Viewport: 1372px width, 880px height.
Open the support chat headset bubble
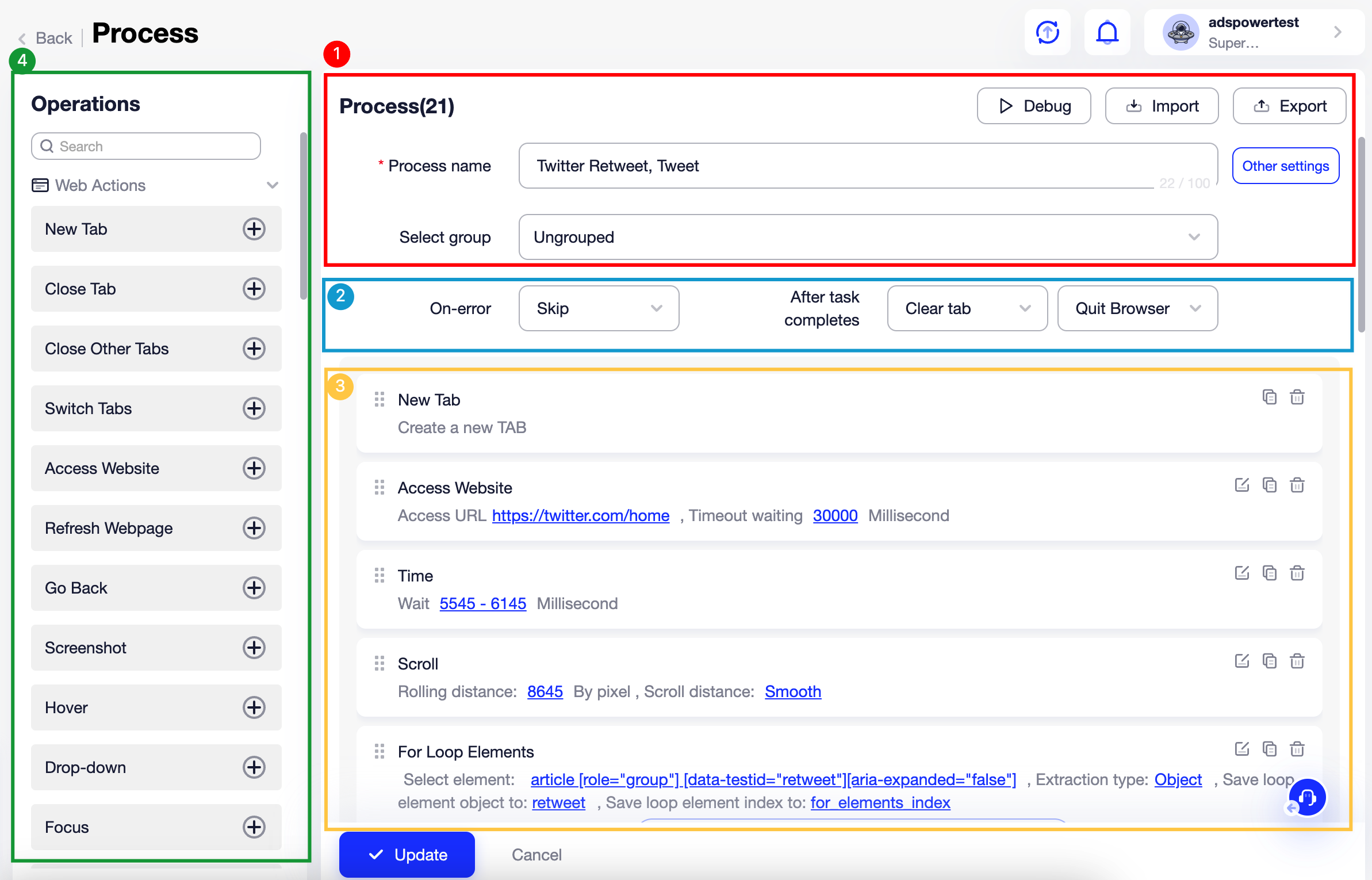click(1307, 797)
